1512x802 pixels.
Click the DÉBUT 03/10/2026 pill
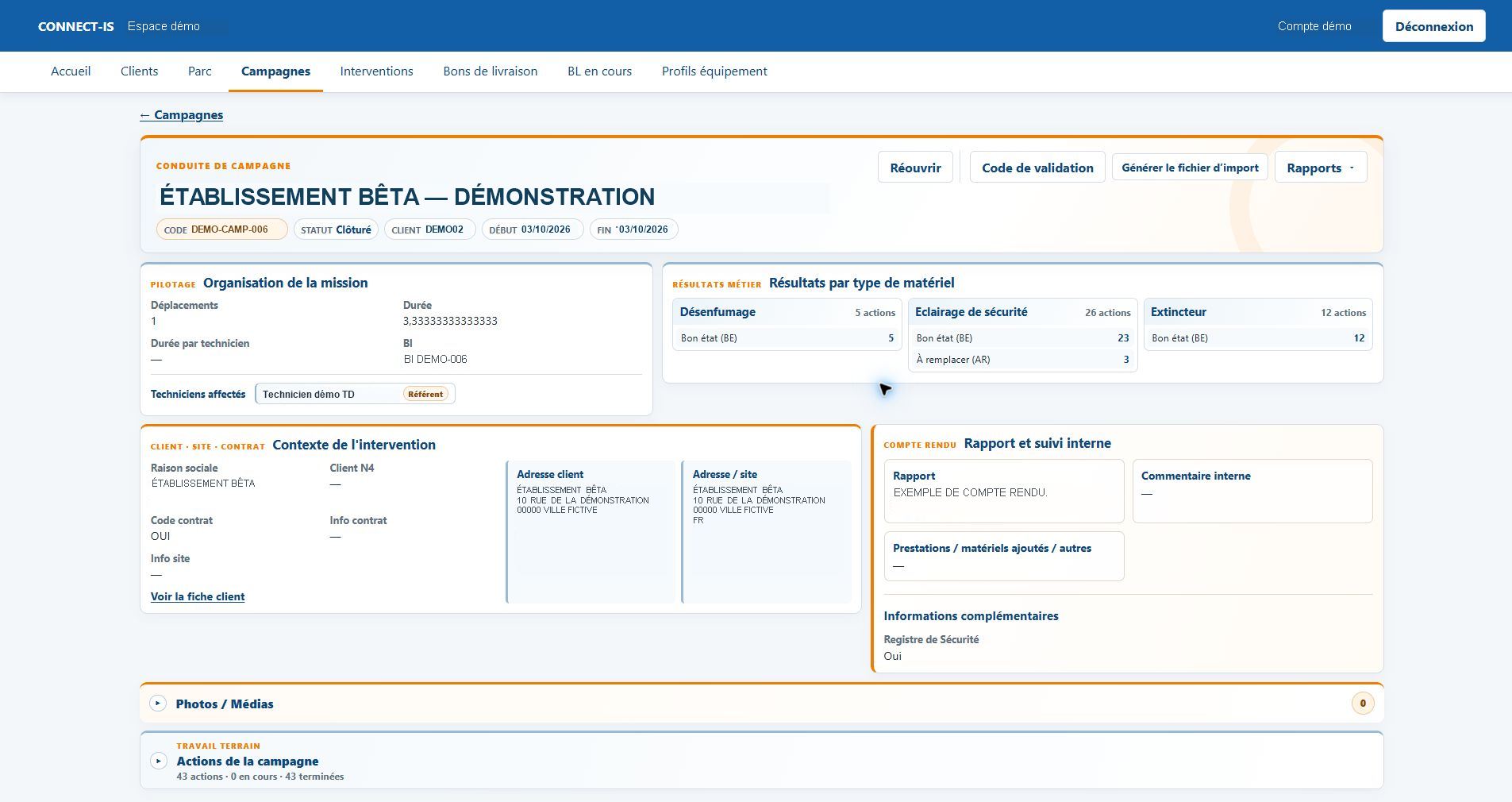click(x=532, y=229)
